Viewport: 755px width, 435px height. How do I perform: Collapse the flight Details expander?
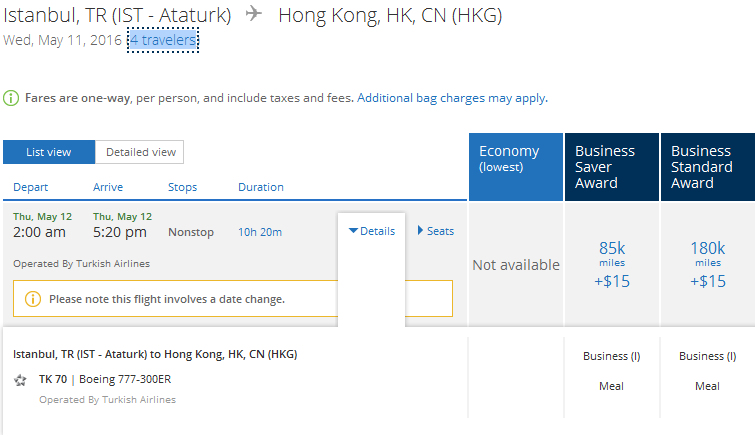pos(372,231)
